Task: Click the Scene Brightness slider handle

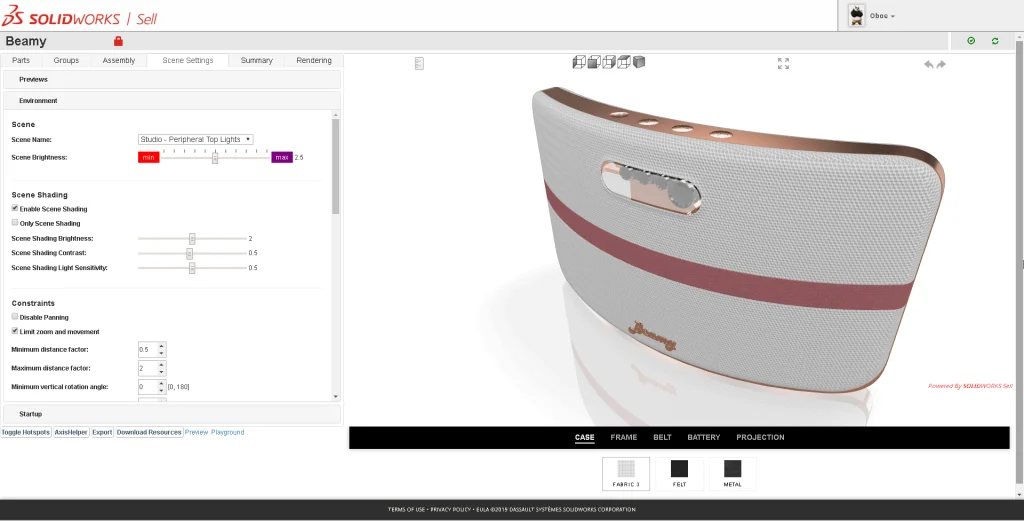Action: [215, 158]
